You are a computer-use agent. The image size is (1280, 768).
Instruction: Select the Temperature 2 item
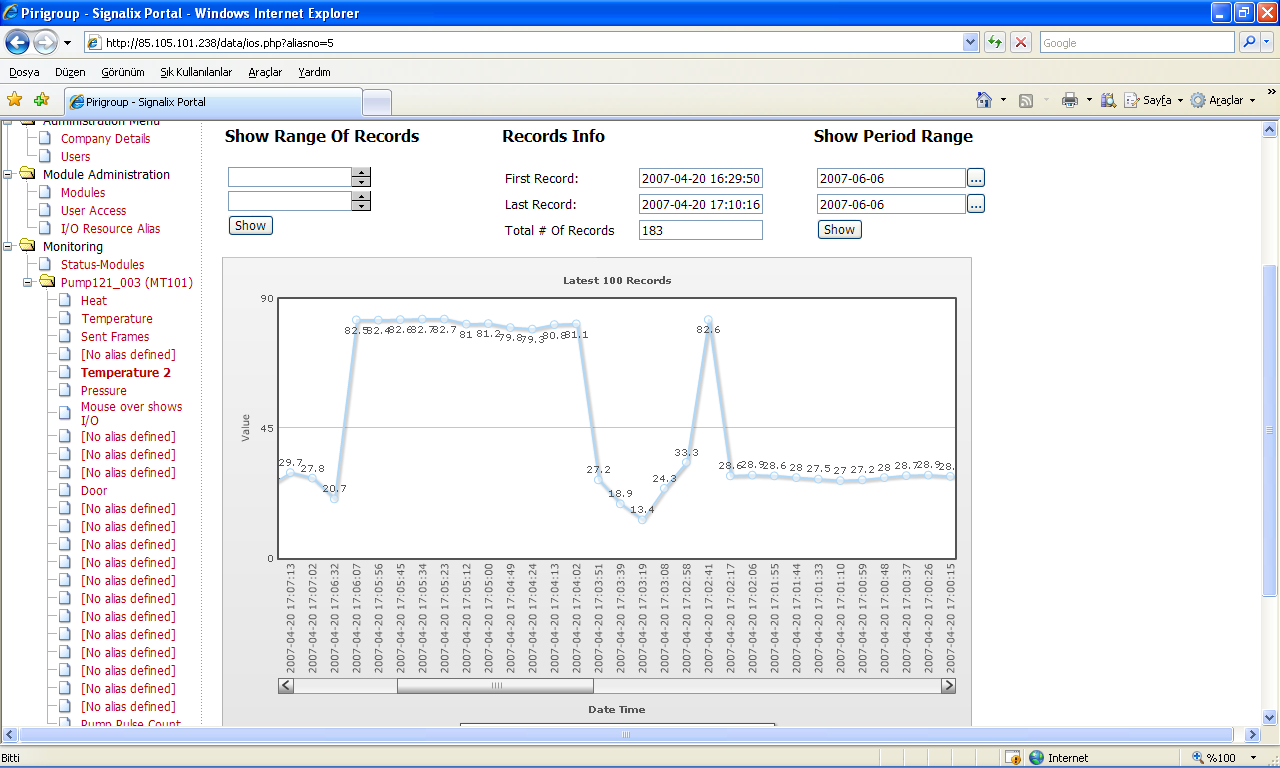(126, 373)
